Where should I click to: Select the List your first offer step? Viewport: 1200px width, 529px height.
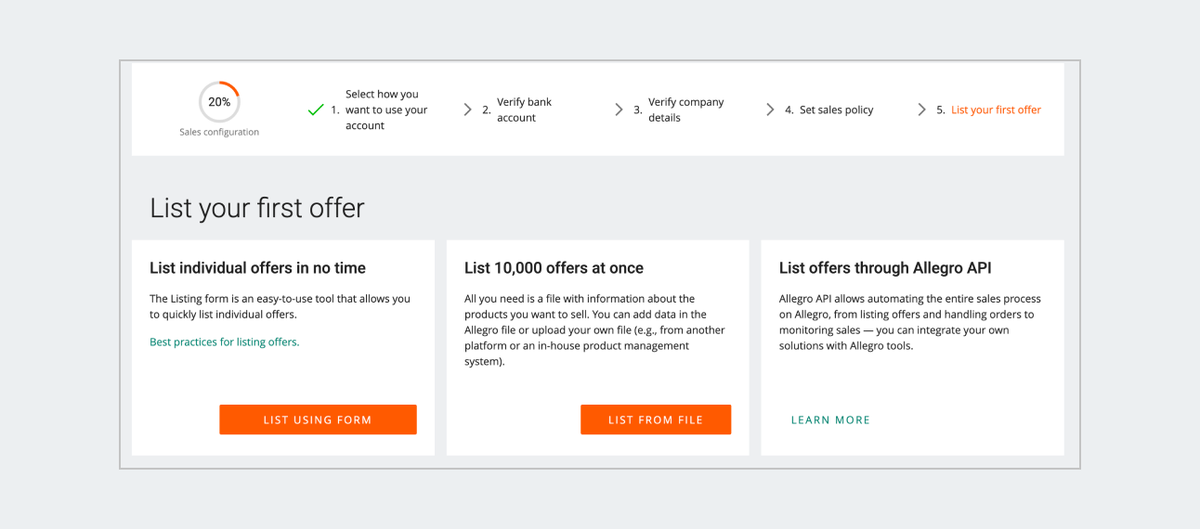(995, 110)
